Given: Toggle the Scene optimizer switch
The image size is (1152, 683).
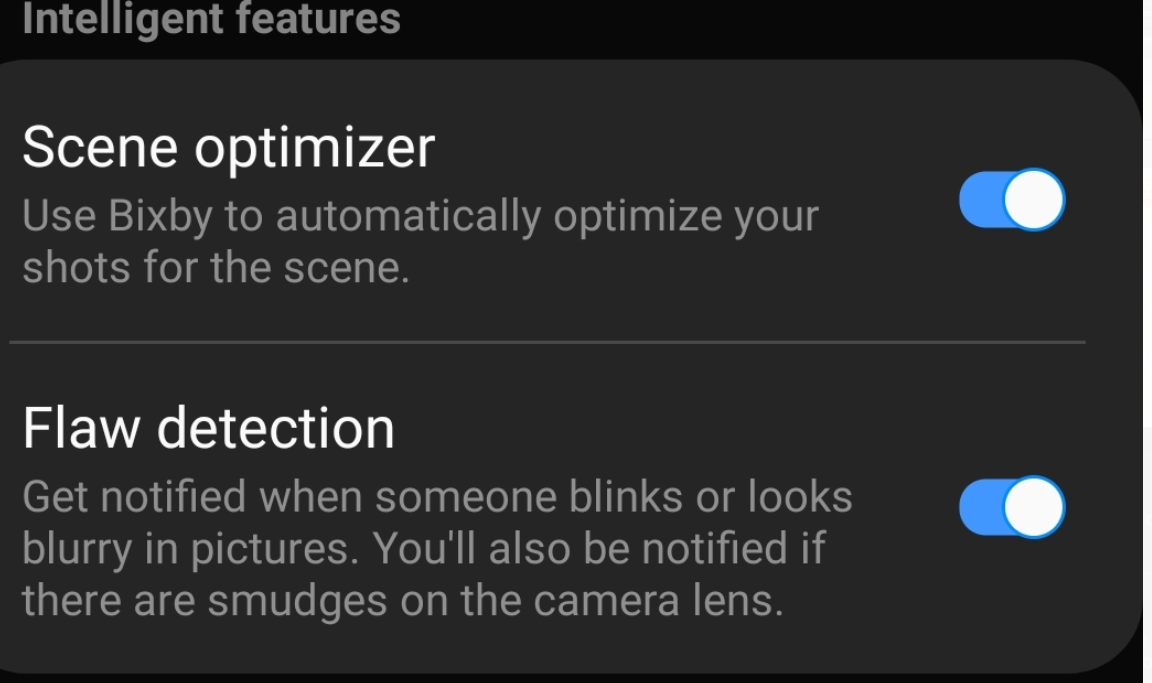Looking at the screenshot, I should tap(1011, 200).
